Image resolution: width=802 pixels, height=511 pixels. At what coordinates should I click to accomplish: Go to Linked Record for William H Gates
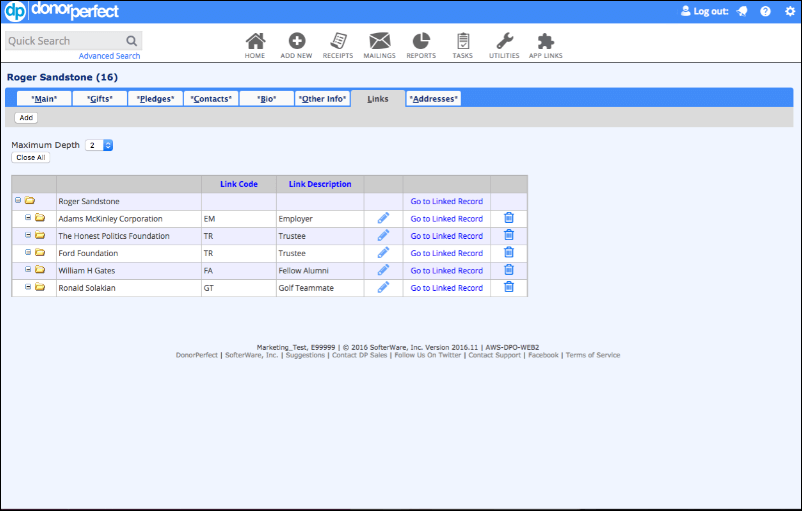point(447,271)
